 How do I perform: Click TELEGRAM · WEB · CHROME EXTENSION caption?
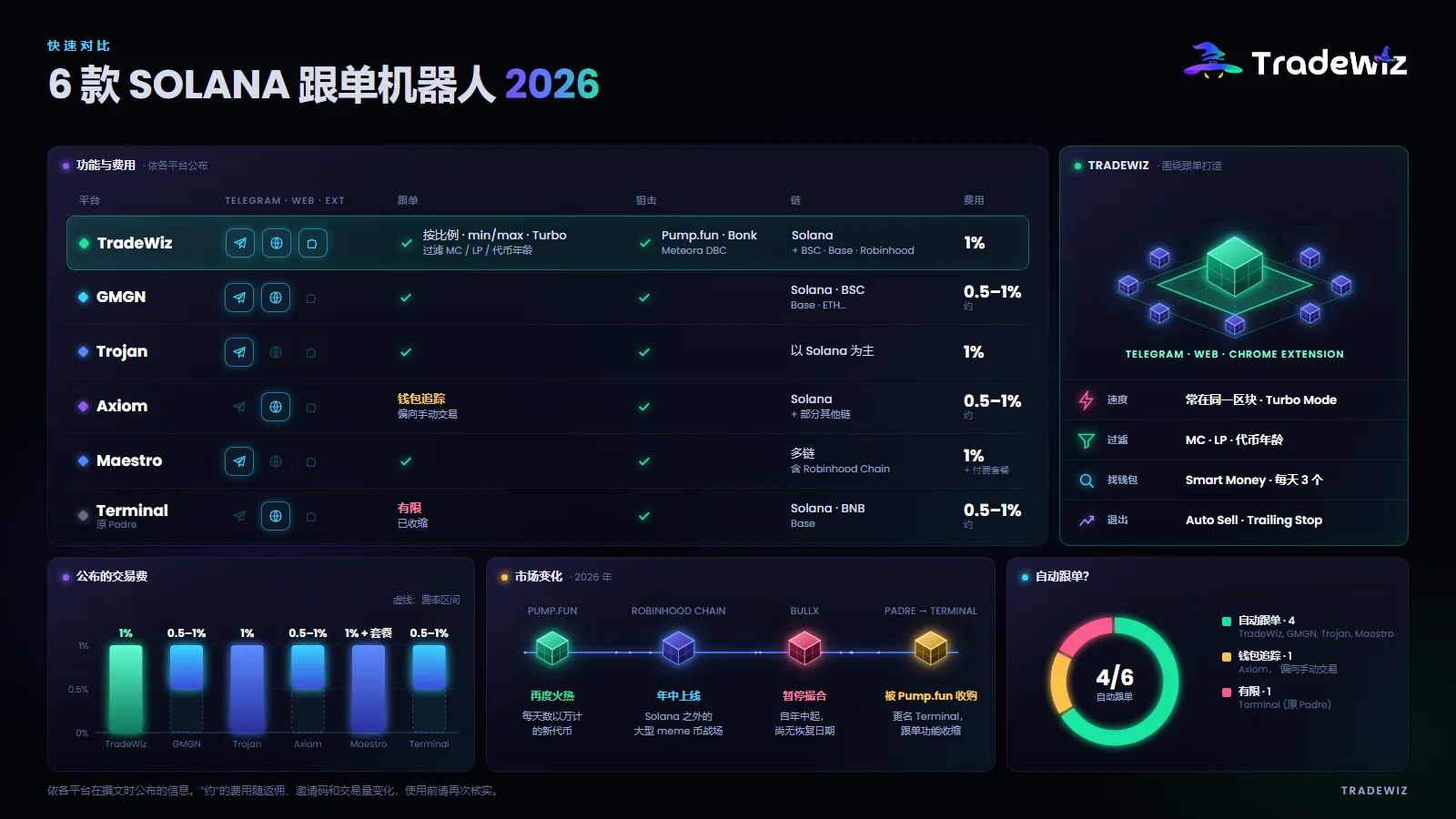coord(1234,354)
